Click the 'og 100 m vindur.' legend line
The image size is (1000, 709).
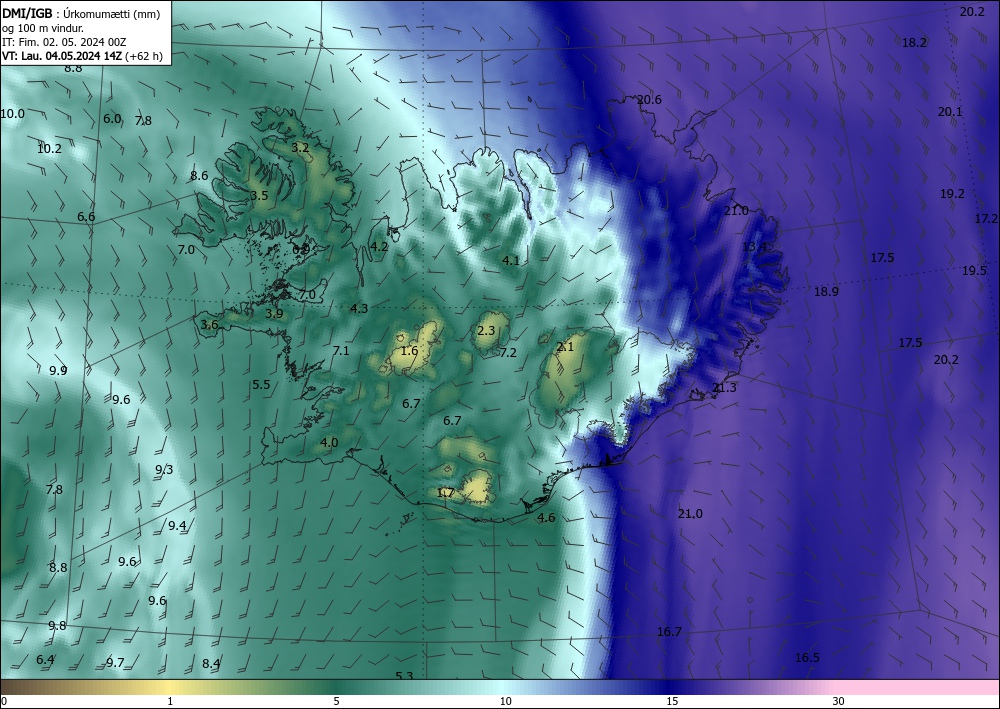pyautogui.click(x=43, y=28)
